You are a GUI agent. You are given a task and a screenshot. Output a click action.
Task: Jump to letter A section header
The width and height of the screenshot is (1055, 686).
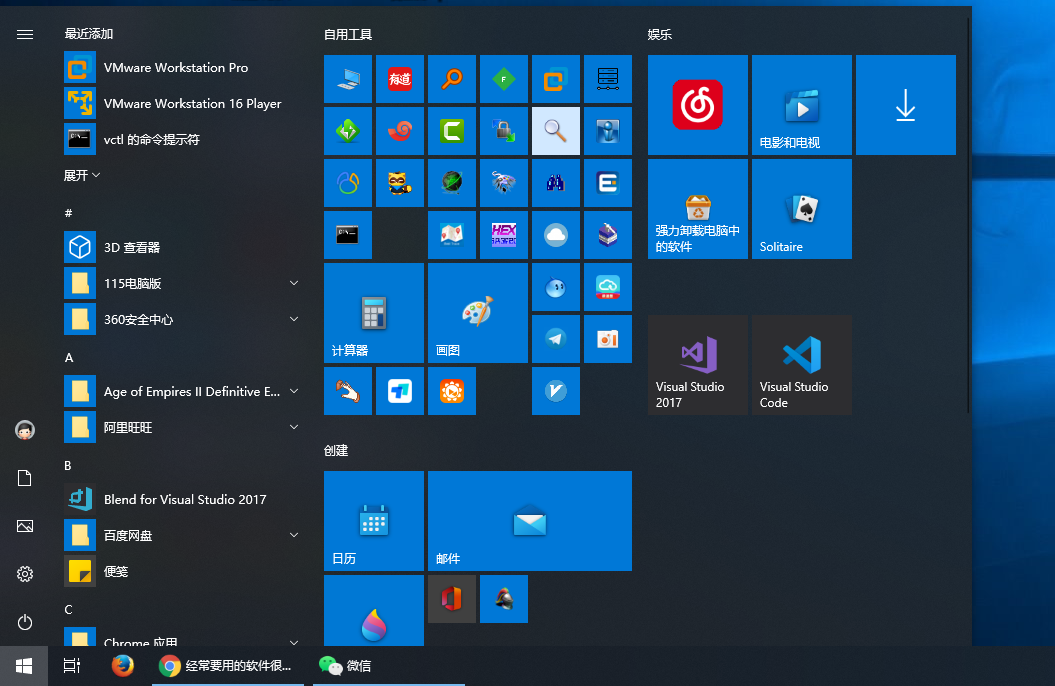pos(69,358)
